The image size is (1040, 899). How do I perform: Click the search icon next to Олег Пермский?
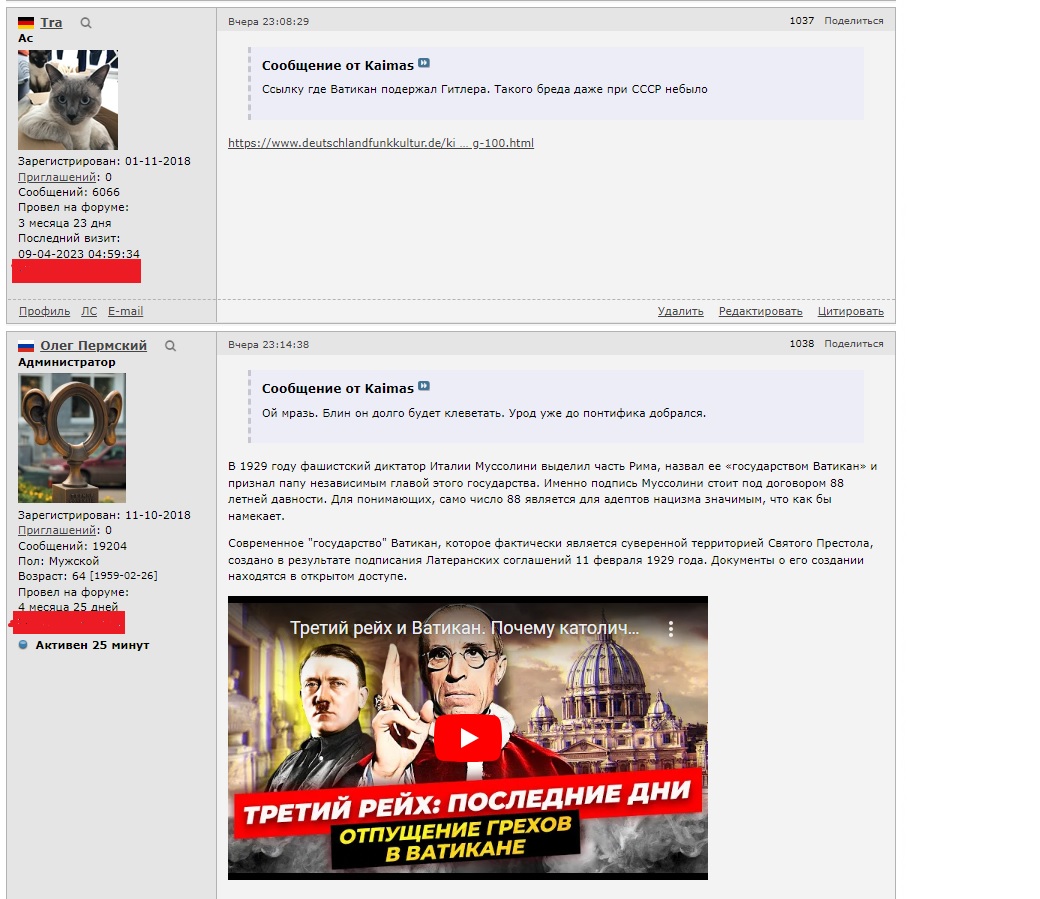[170, 346]
